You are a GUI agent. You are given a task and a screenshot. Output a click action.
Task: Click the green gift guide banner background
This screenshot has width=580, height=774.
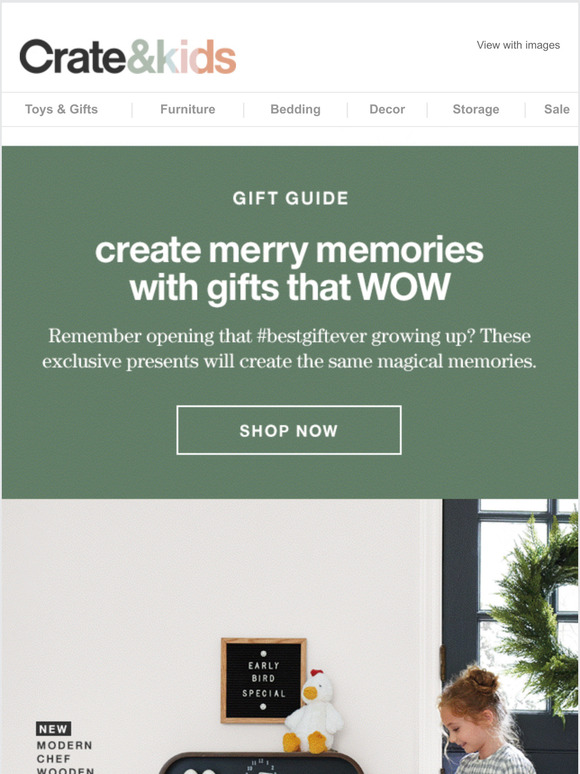point(290,322)
